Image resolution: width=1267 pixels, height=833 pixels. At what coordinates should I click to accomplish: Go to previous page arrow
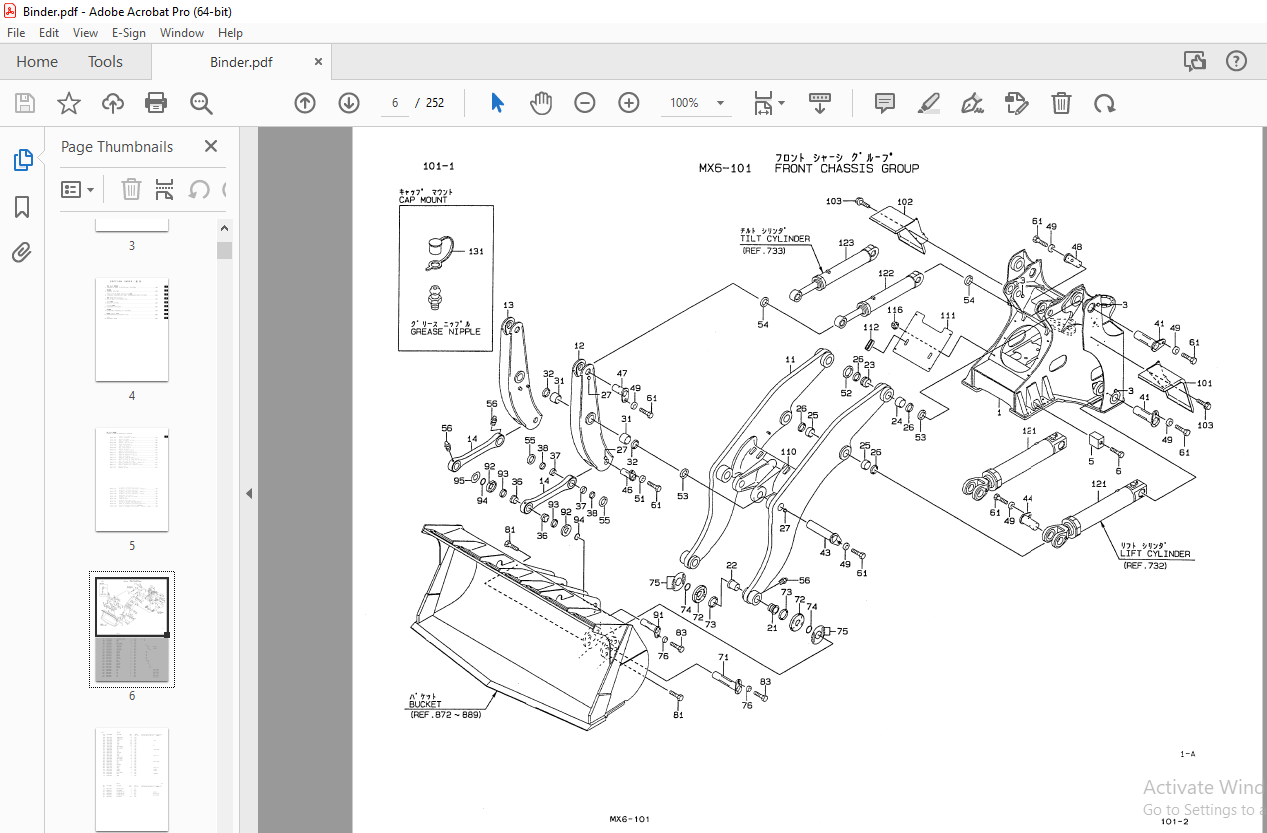point(305,103)
